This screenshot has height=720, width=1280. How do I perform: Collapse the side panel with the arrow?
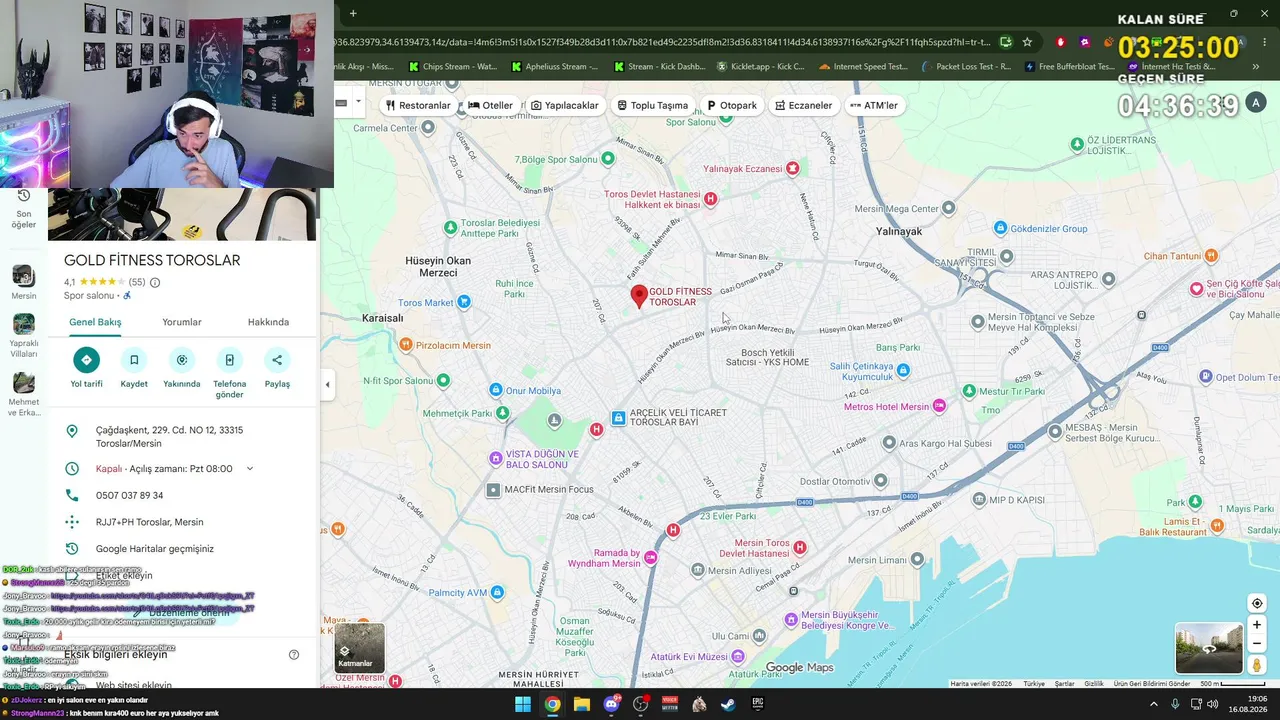(327, 384)
